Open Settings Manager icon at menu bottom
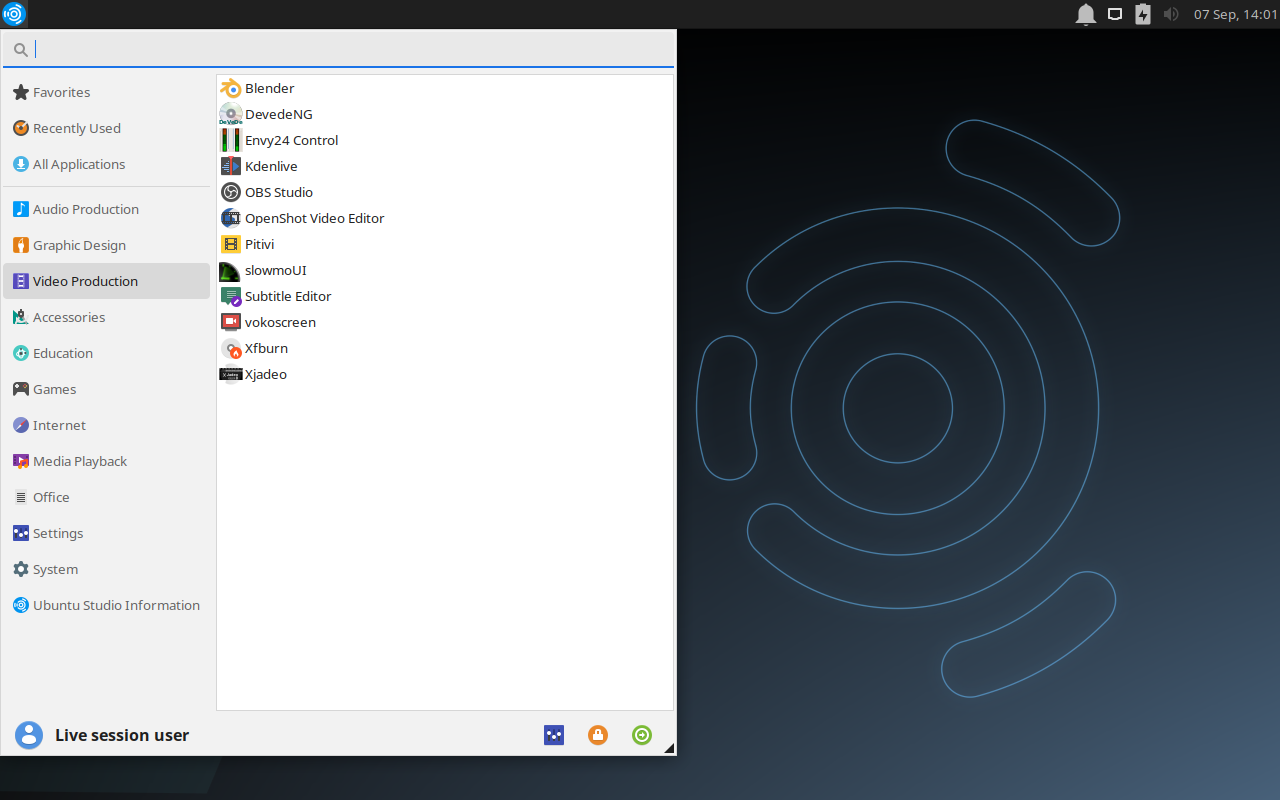Viewport: 1280px width, 800px height. [x=554, y=735]
